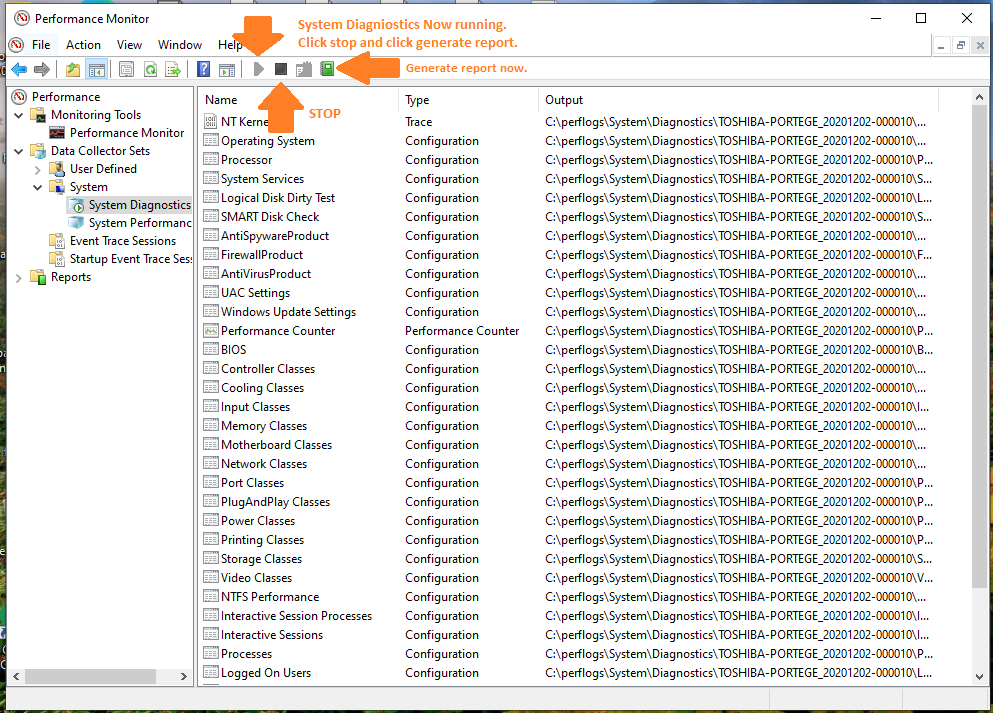Collapse the Monitoring Tools tree node
This screenshot has width=993, height=713.
click(x=19, y=115)
